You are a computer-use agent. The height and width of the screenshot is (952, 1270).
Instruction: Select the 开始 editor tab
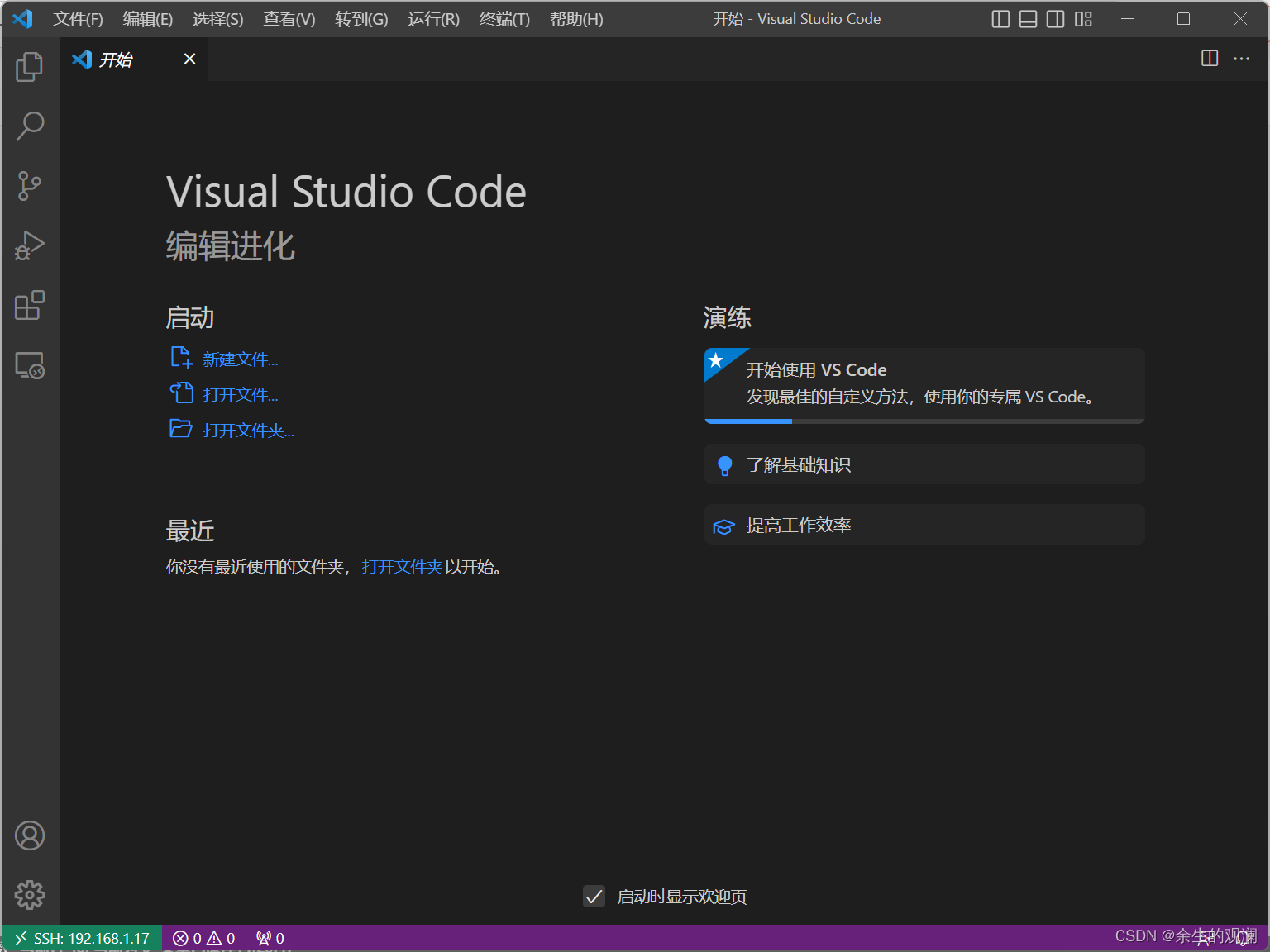[x=133, y=59]
